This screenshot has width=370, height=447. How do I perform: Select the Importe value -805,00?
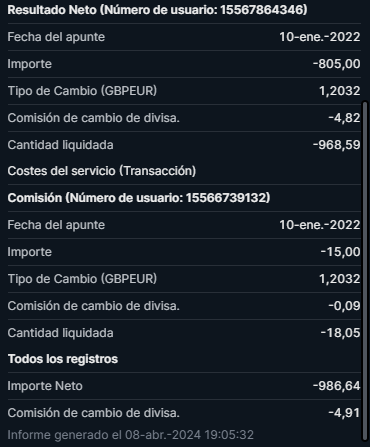click(337, 64)
